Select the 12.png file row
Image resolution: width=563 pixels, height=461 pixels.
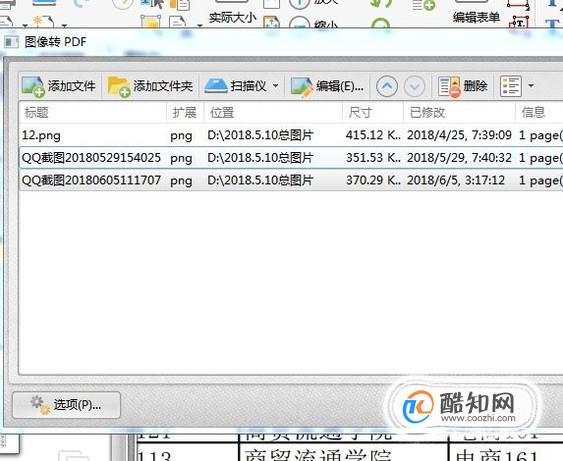coord(291,135)
